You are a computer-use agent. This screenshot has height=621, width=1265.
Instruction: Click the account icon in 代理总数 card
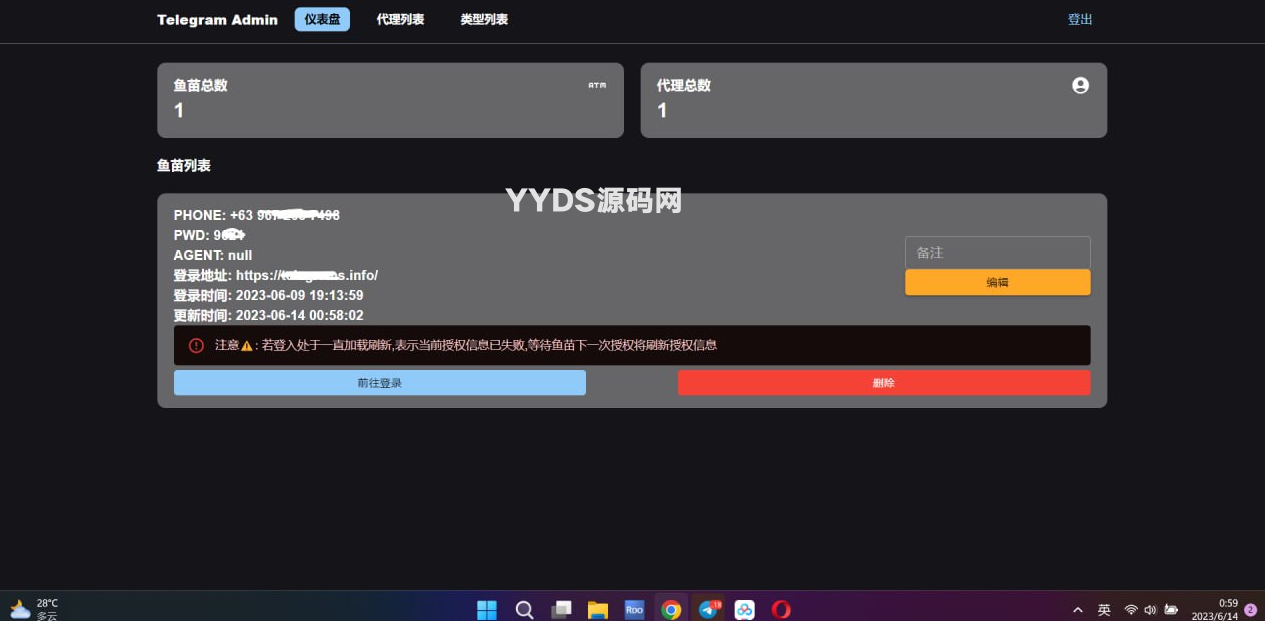[x=1080, y=86]
